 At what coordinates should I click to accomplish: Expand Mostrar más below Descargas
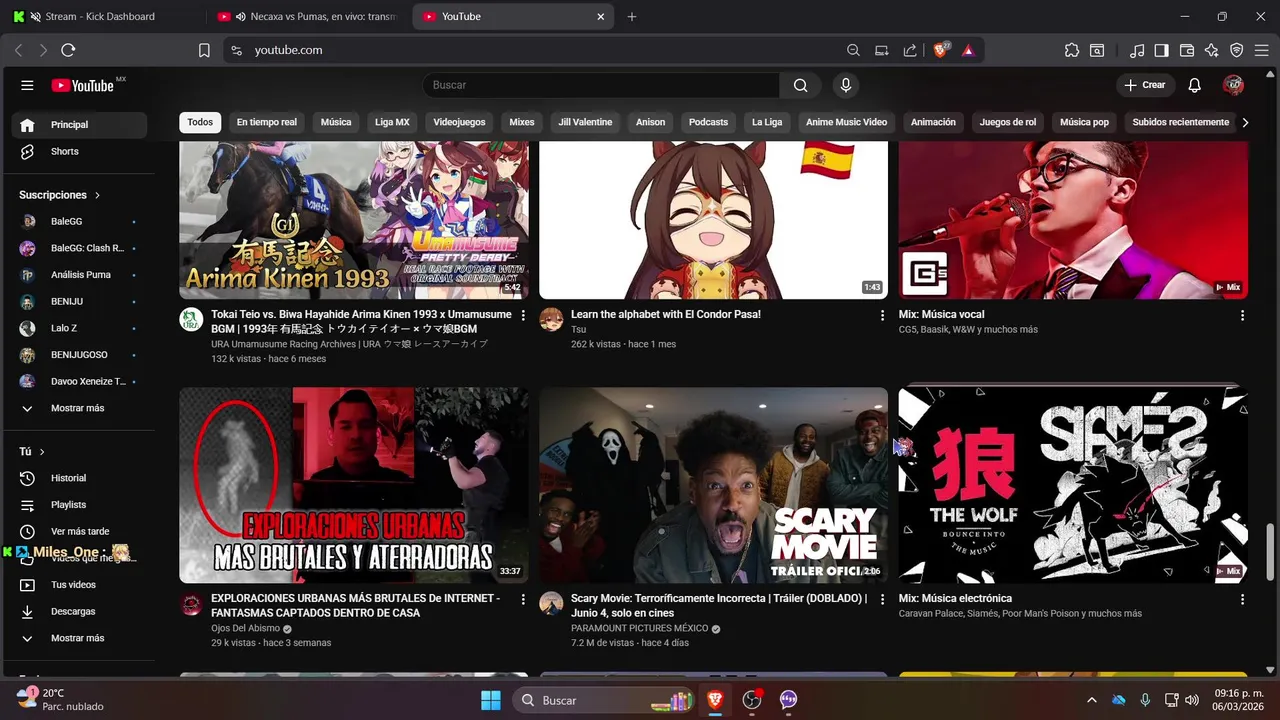coord(78,638)
